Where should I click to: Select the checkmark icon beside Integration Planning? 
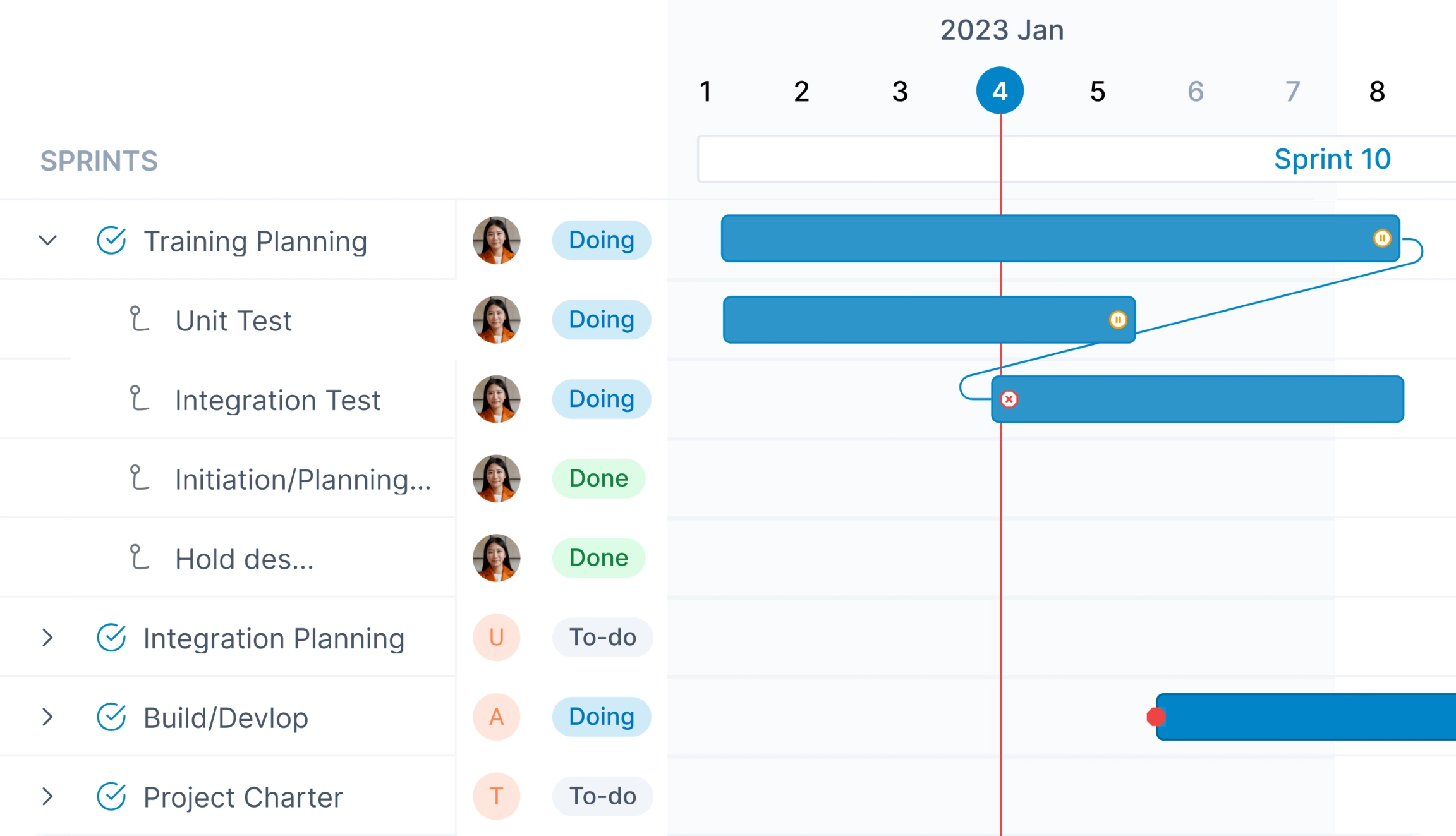click(111, 638)
